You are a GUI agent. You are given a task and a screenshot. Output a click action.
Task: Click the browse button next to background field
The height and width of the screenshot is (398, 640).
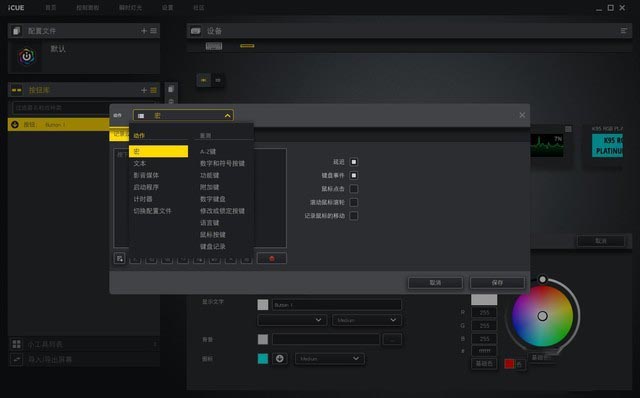pos(392,339)
